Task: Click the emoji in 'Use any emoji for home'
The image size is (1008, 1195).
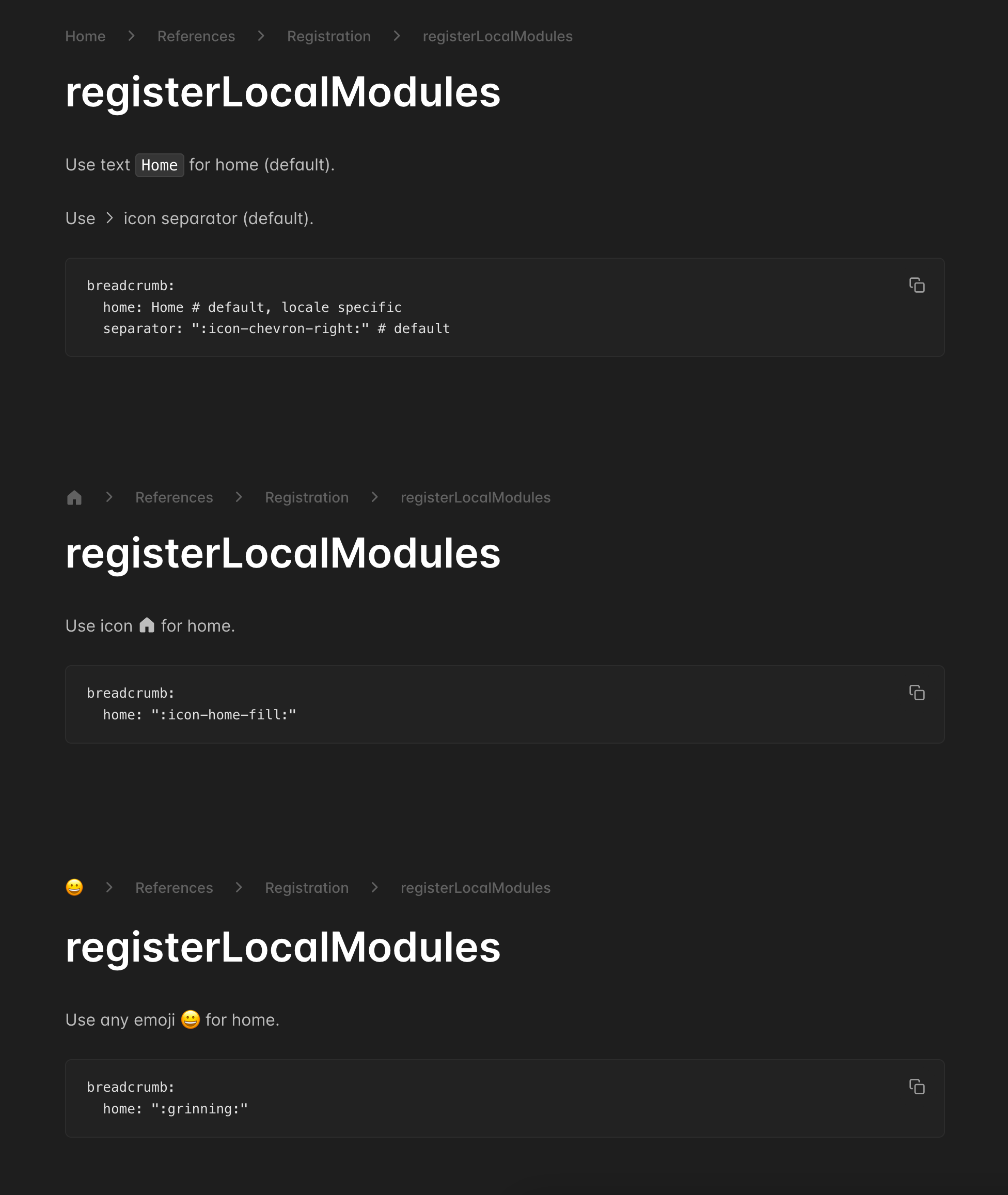Action: (190, 1019)
